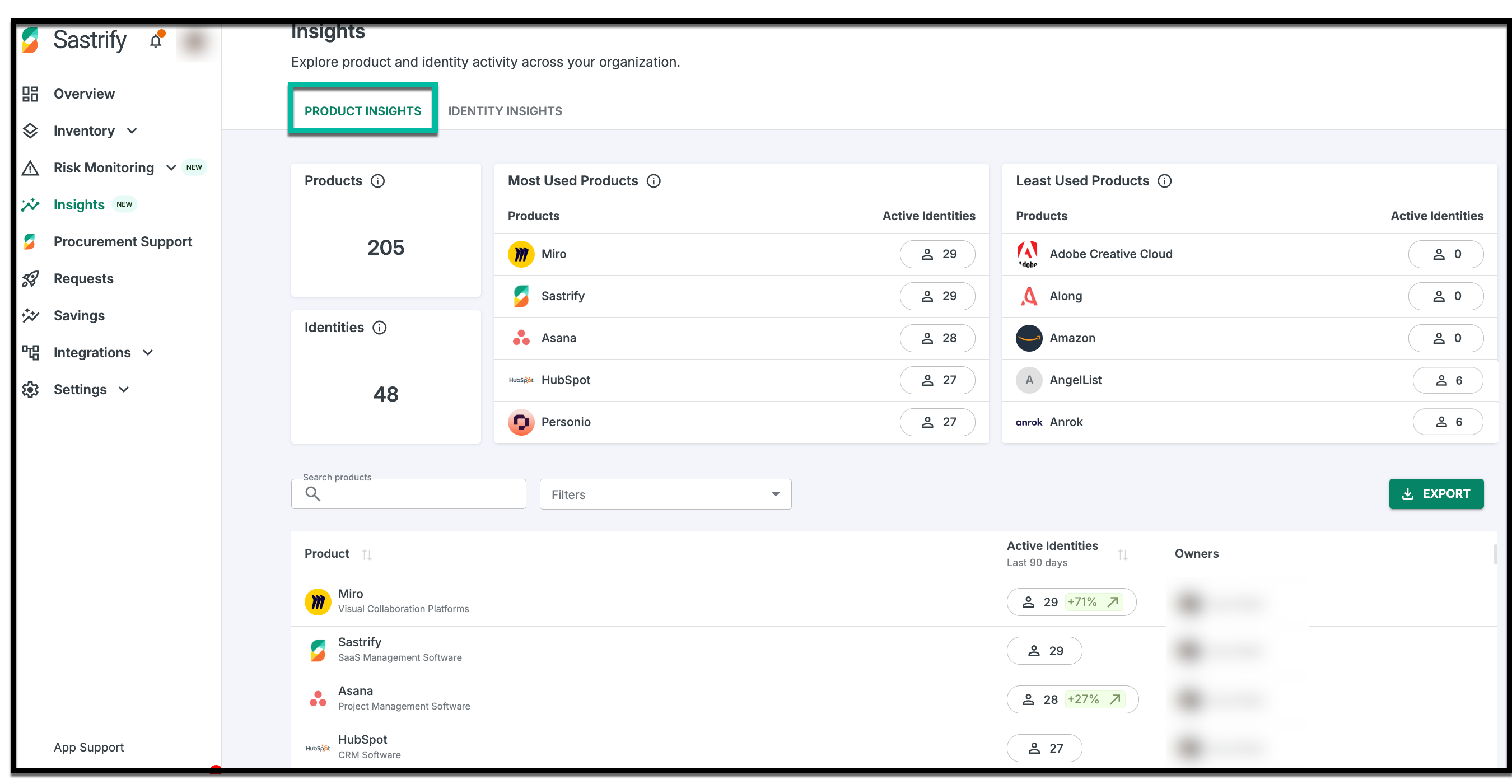Viewport: 1512px width, 784px height.
Task: Expand the Integrations sidebar section
Action: pos(148,353)
